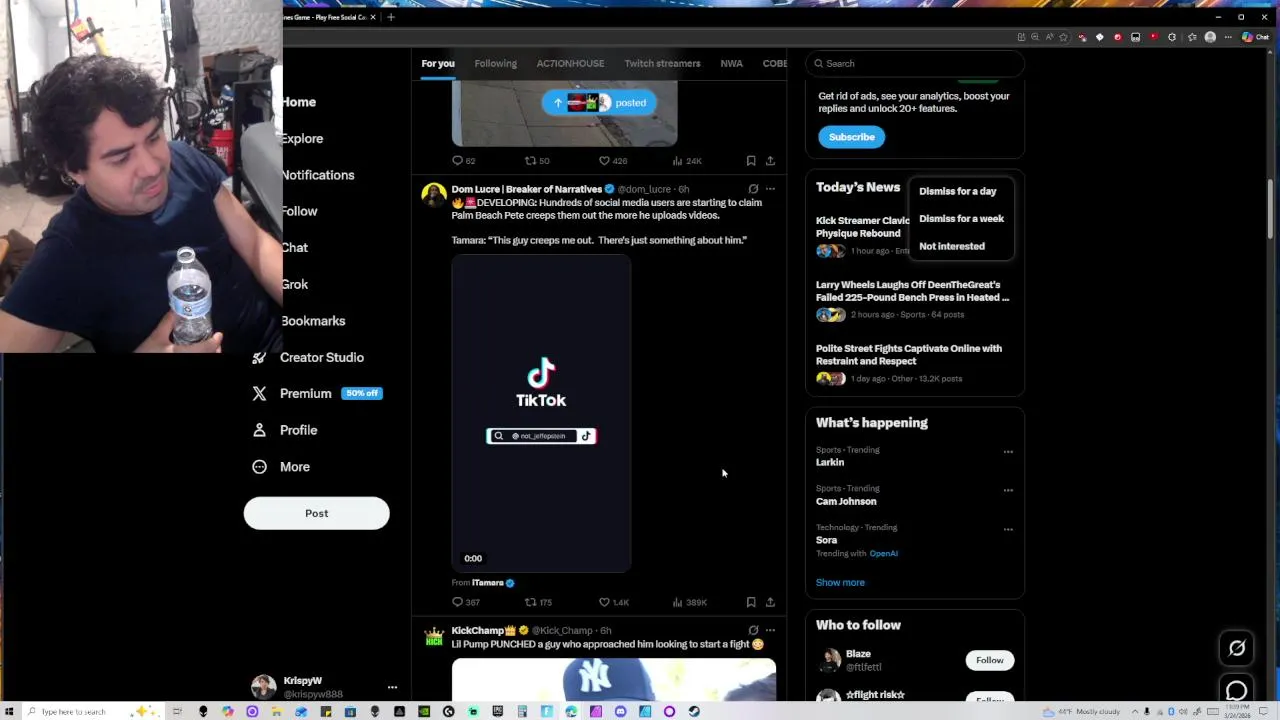This screenshot has width=1280, height=720.
Task: Open Notifications in the sidebar
Action: [x=317, y=175]
